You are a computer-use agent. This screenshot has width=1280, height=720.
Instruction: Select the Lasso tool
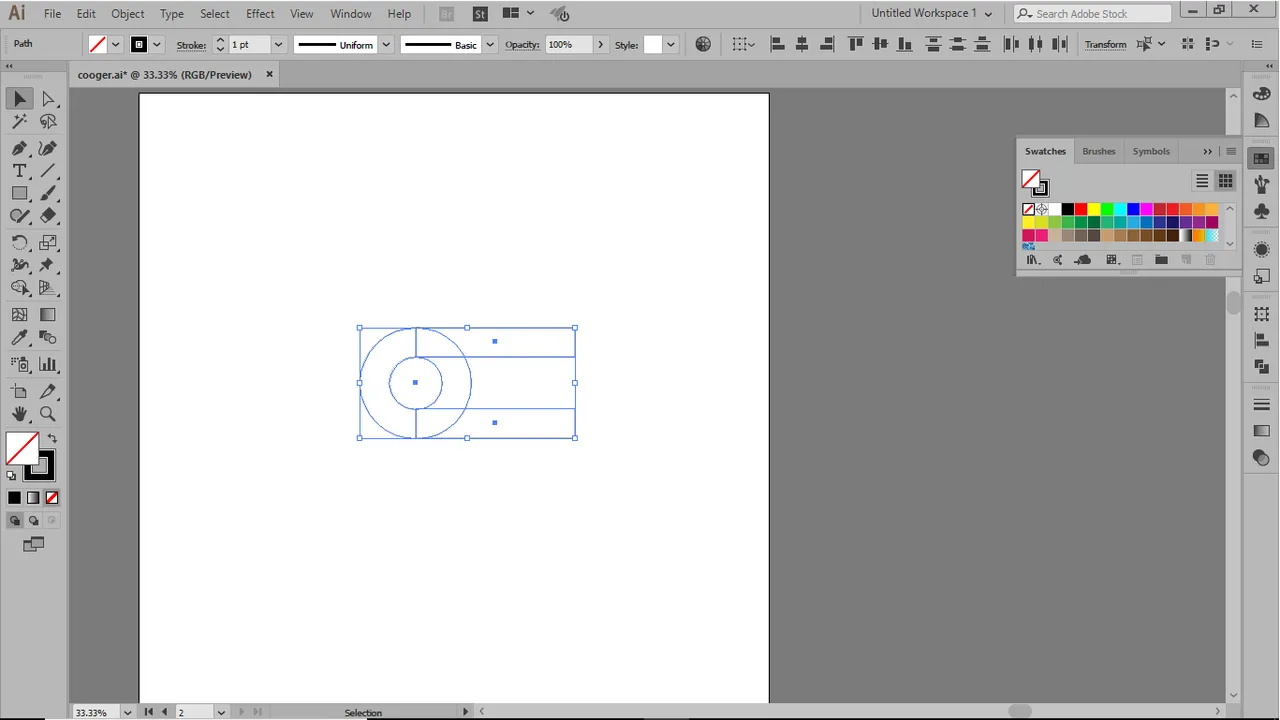pyautogui.click(x=48, y=122)
